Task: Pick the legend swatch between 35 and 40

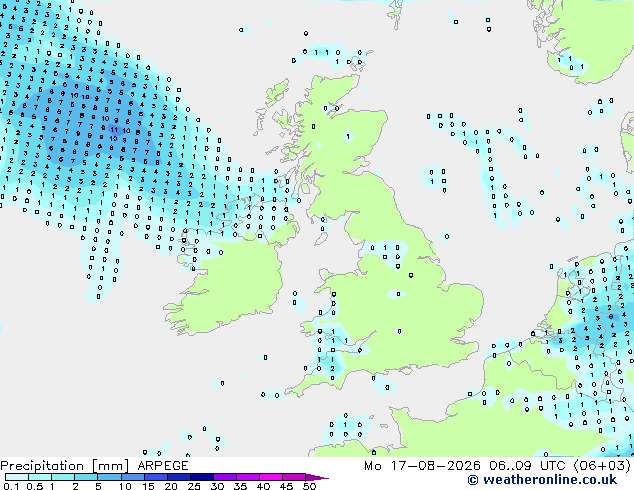Action: 248,477
